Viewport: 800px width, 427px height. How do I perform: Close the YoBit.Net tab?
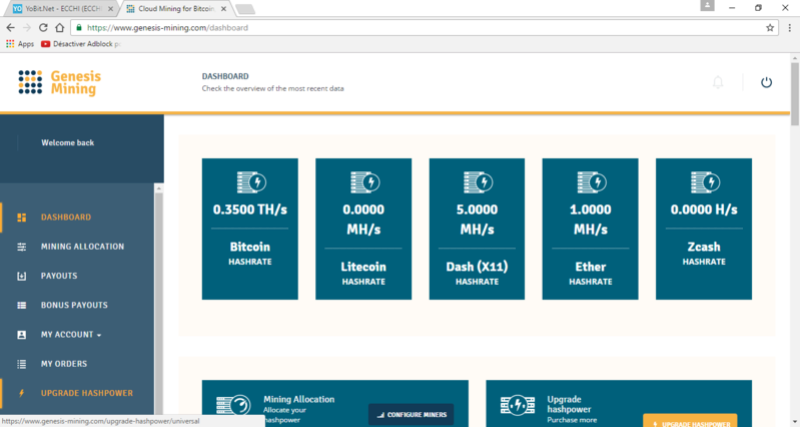[110, 9]
